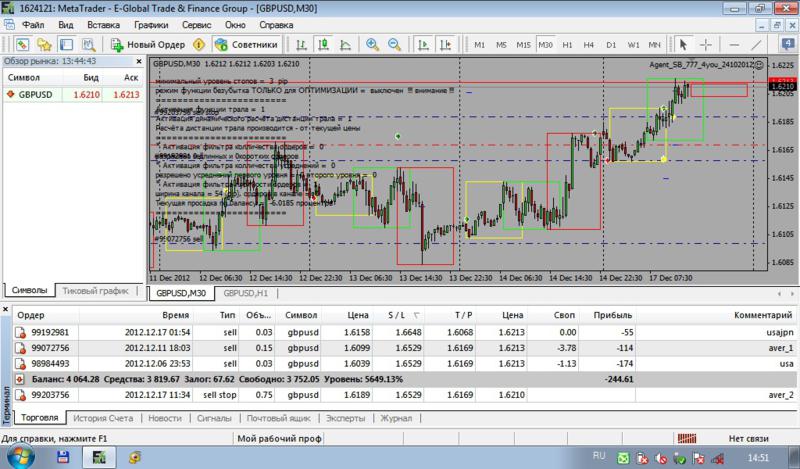The image size is (800, 469).
Task: Sort orders by Время column header
Action: [176, 315]
